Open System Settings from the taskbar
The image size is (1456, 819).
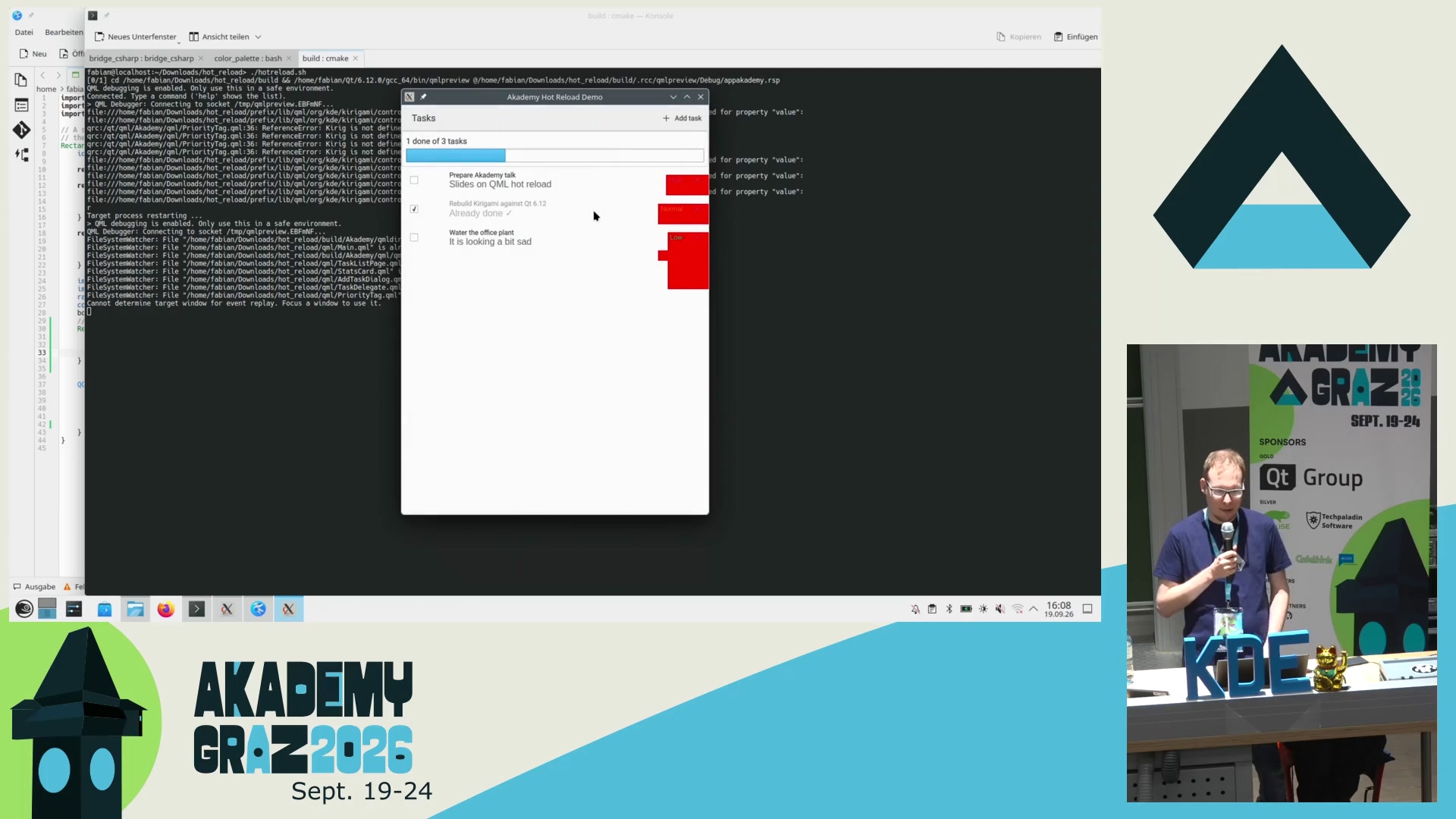74,609
